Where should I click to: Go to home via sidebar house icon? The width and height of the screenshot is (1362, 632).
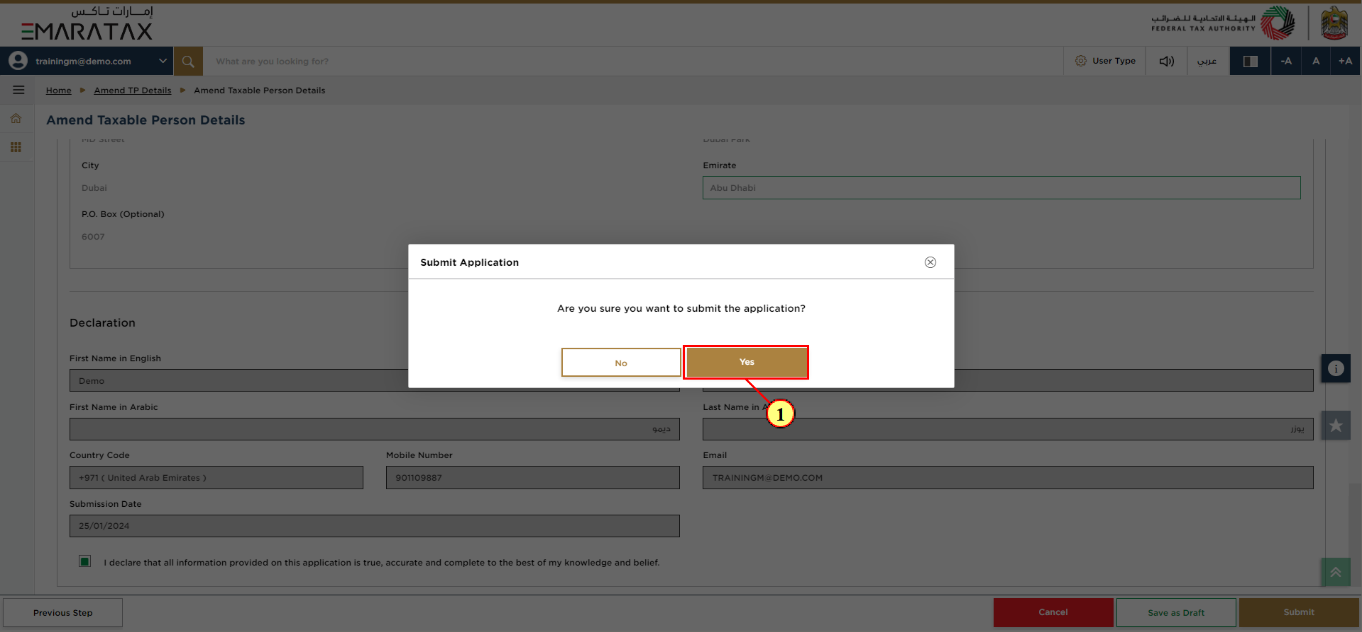click(16, 119)
